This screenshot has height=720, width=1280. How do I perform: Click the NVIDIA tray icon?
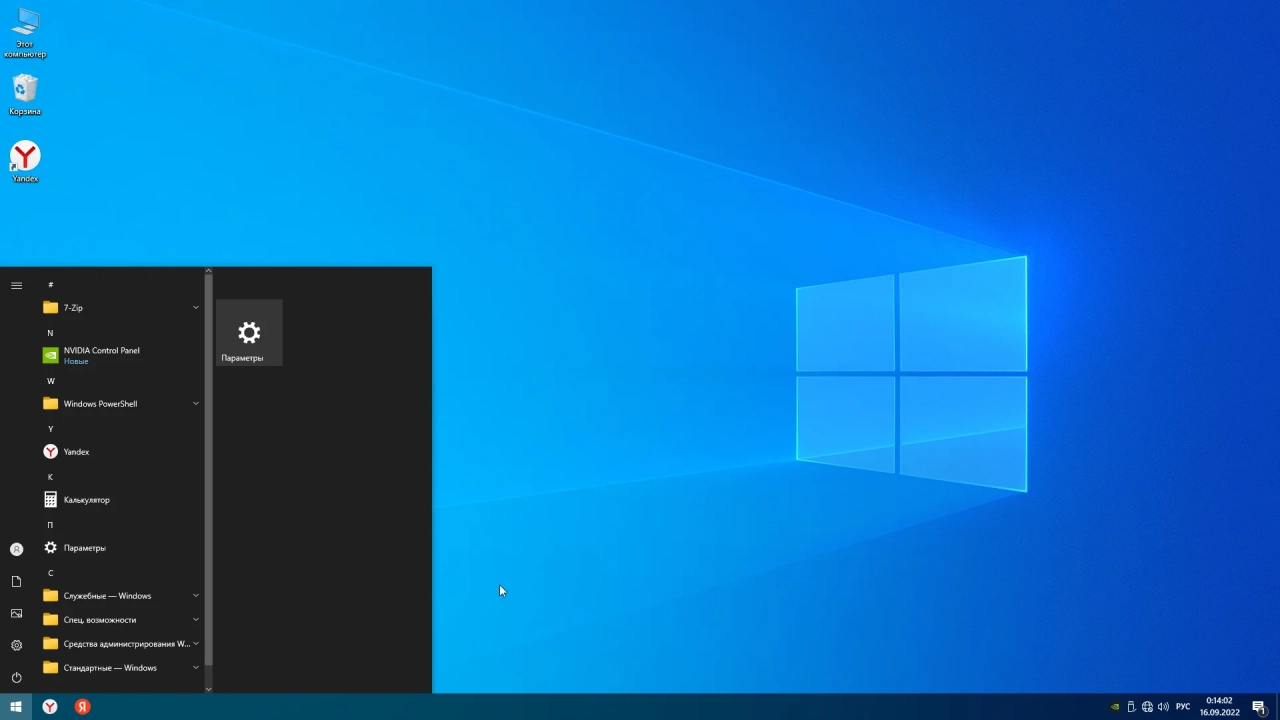(1115, 707)
